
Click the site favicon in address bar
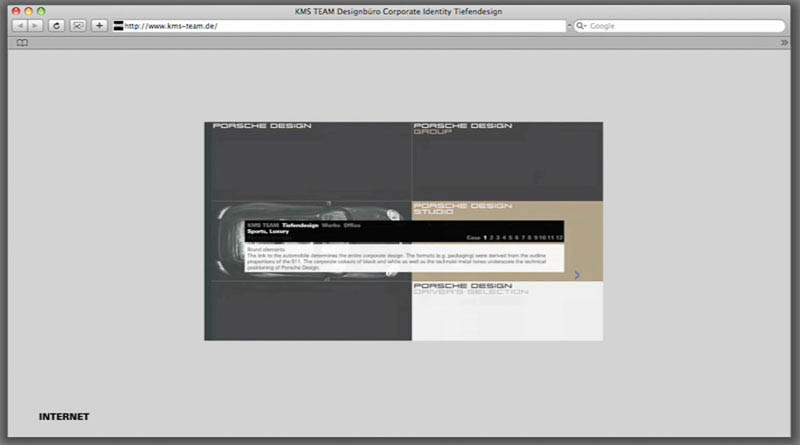[118, 26]
